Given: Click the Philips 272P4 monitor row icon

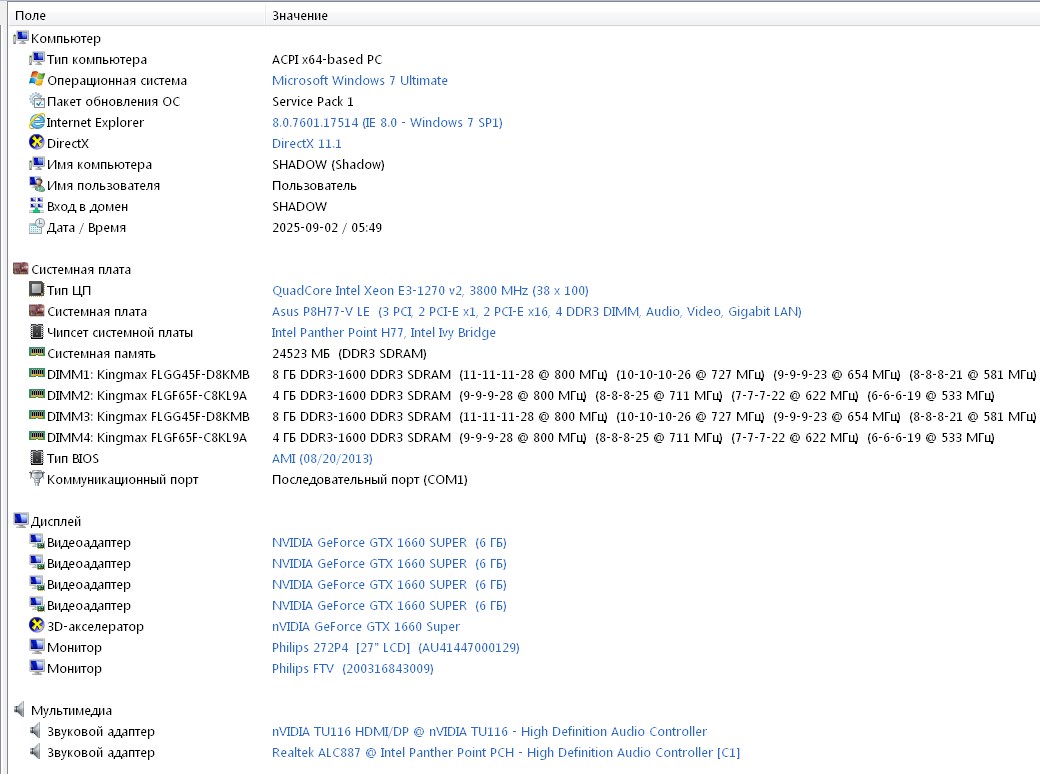Looking at the screenshot, I should (x=36, y=647).
